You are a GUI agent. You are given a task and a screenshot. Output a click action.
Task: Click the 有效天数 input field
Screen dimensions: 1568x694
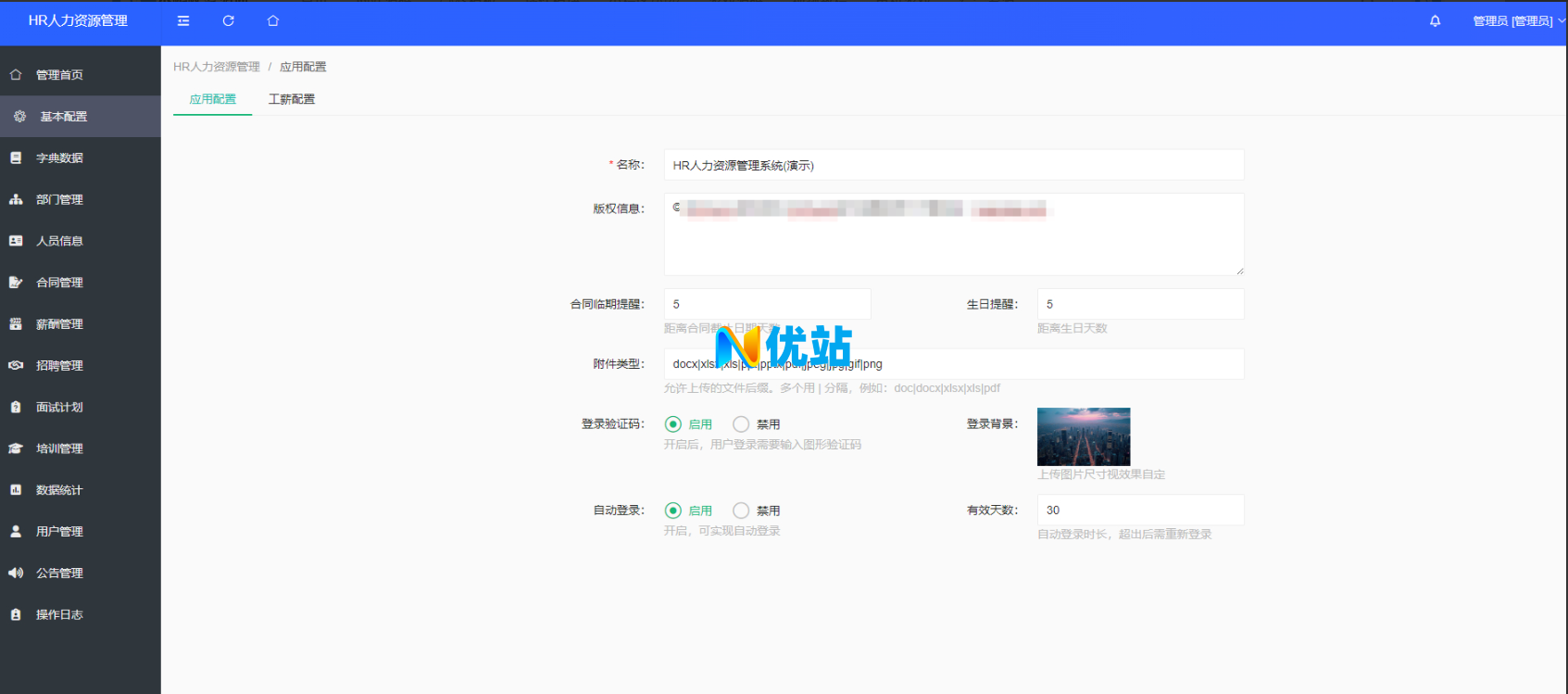pos(1140,511)
